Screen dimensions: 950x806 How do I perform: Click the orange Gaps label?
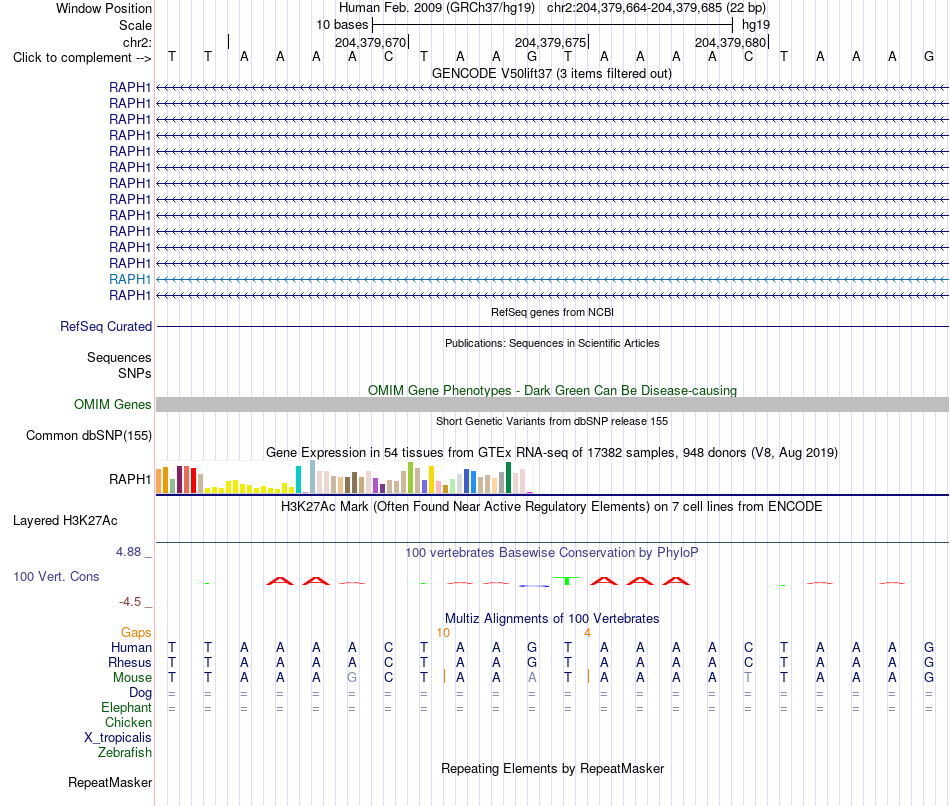click(136, 632)
